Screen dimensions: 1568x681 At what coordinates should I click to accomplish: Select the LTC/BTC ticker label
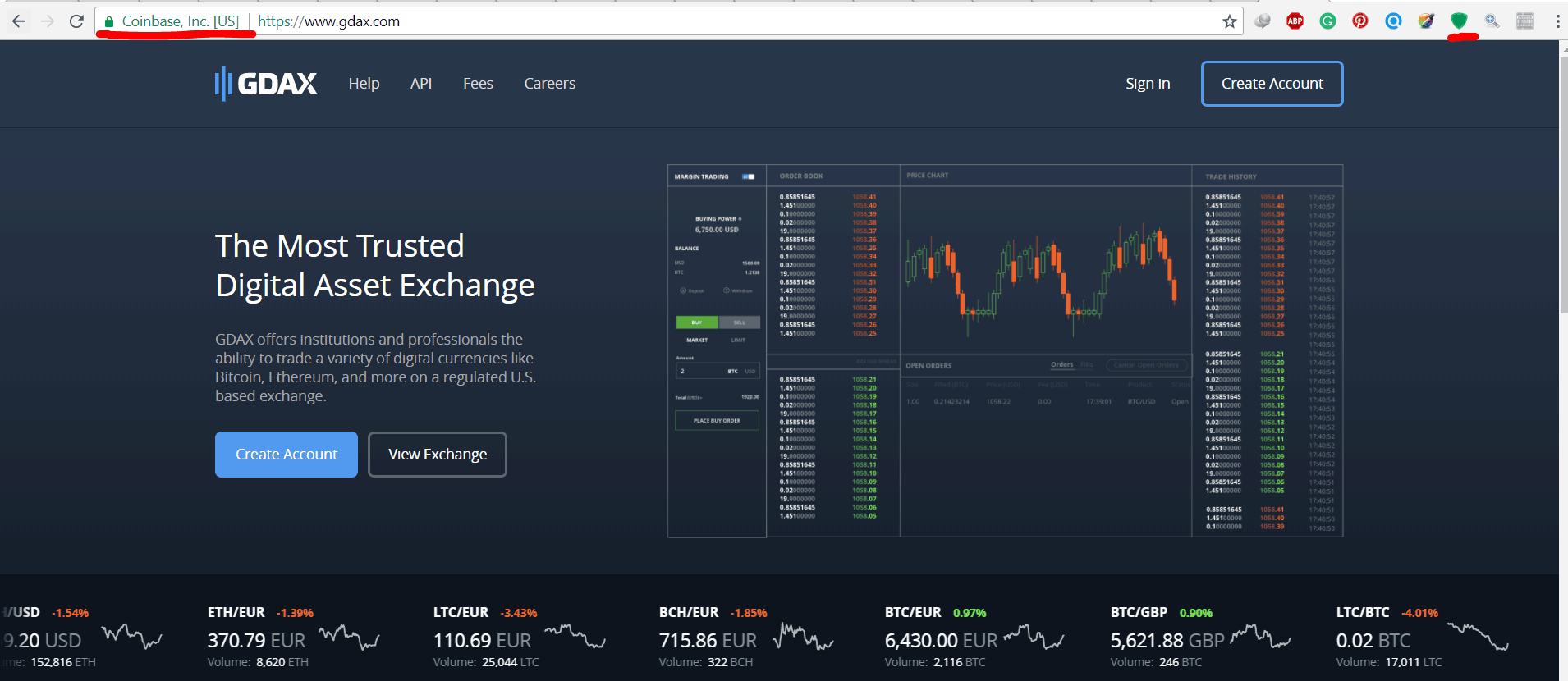[1363, 612]
